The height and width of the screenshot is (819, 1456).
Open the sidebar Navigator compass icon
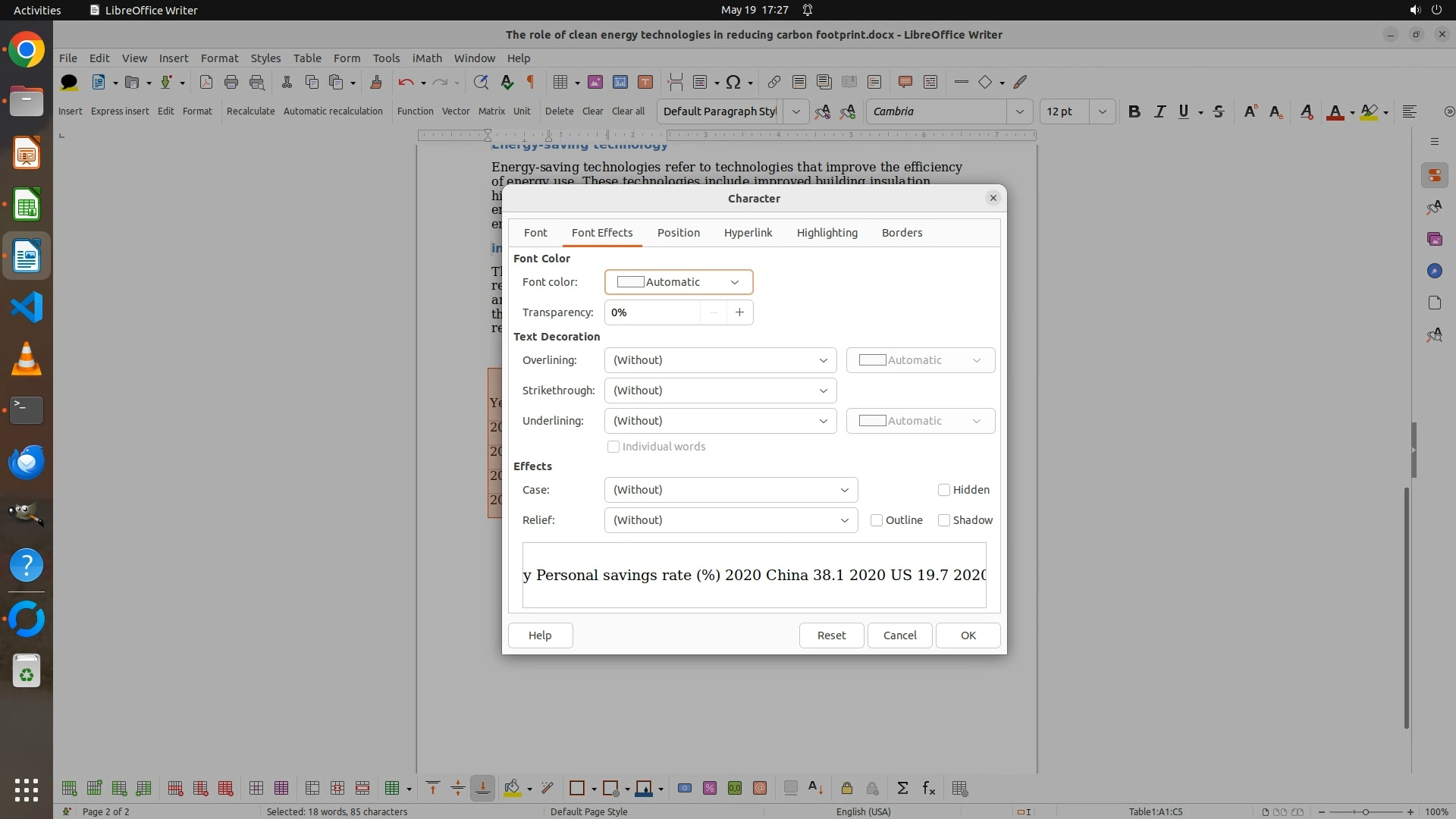click(x=1434, y=271)
